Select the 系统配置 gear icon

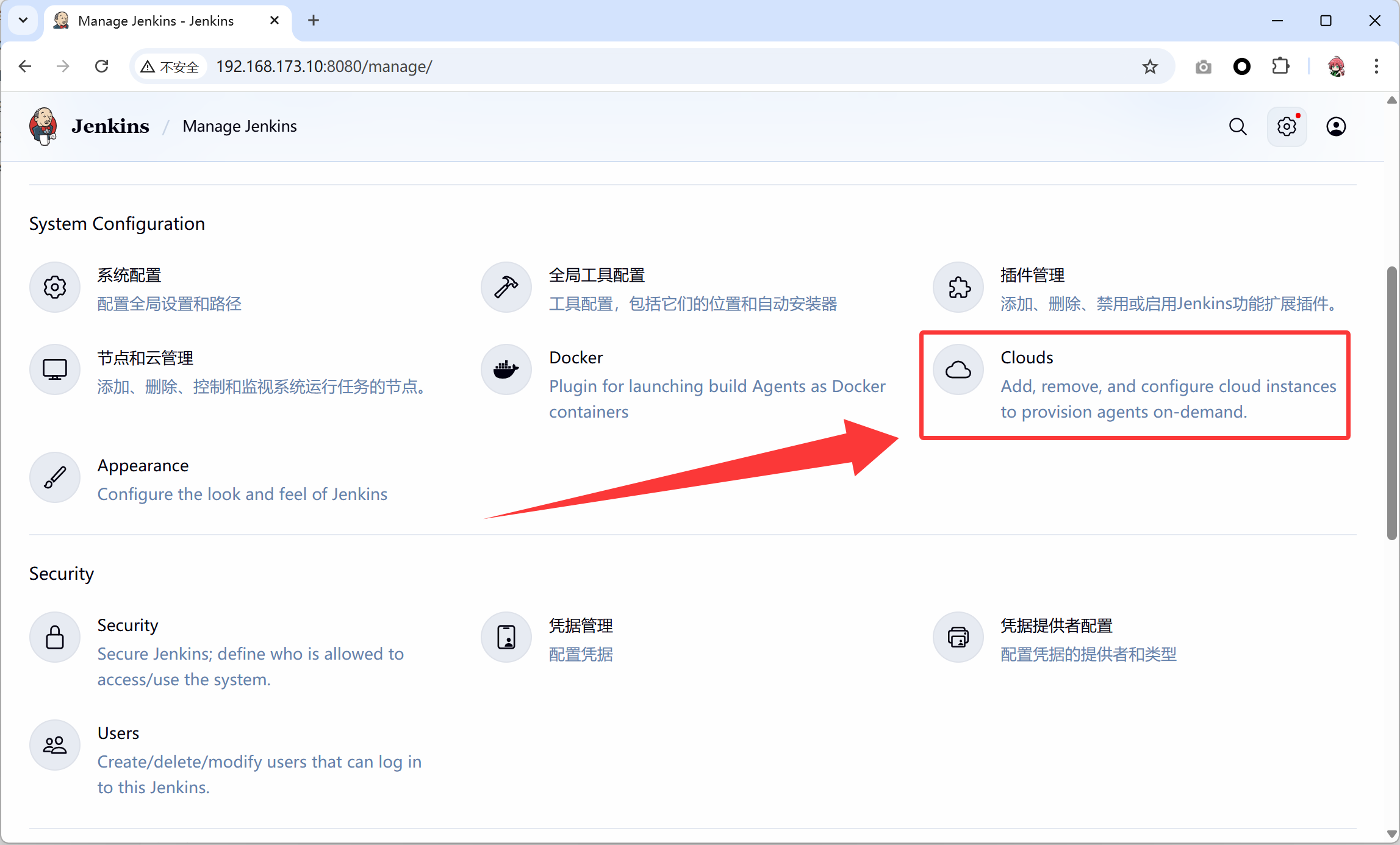(55, 287)
